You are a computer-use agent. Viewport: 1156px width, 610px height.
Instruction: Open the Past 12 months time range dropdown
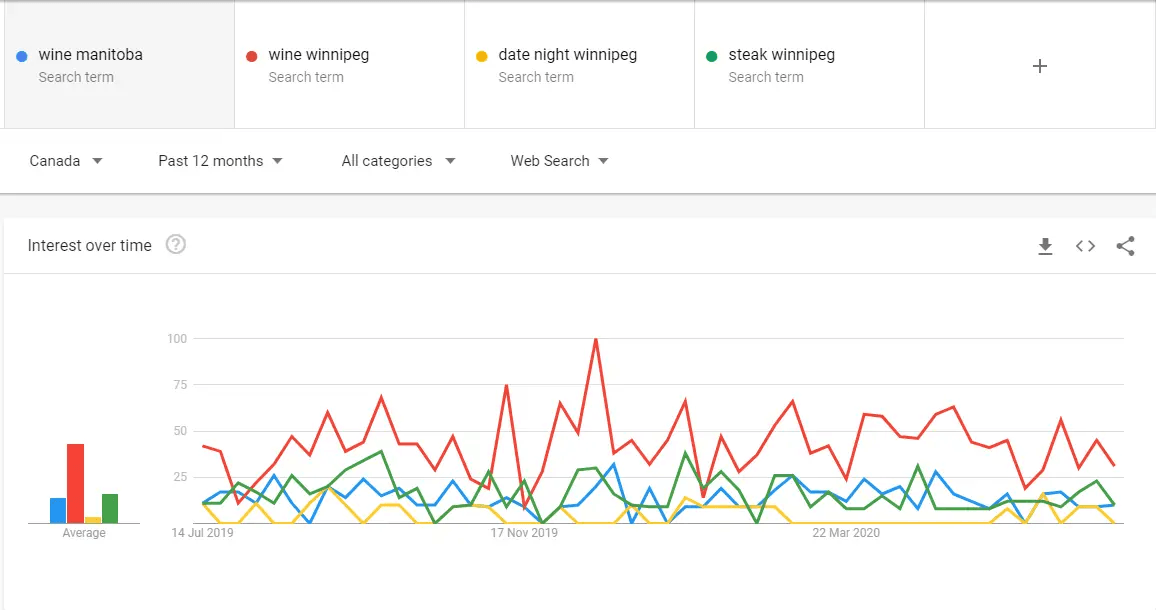point(220,161)
